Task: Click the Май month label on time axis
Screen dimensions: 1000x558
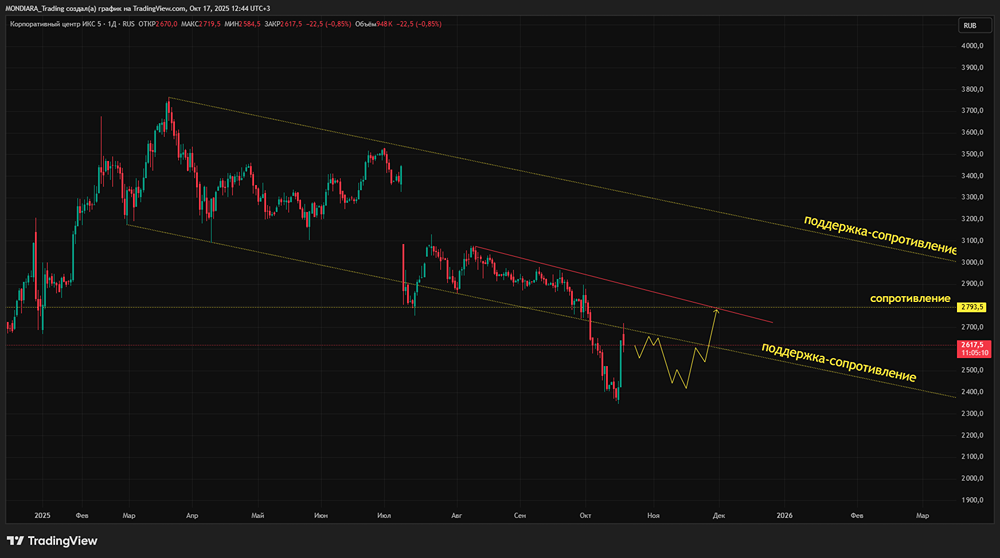Action: [258, 515]
